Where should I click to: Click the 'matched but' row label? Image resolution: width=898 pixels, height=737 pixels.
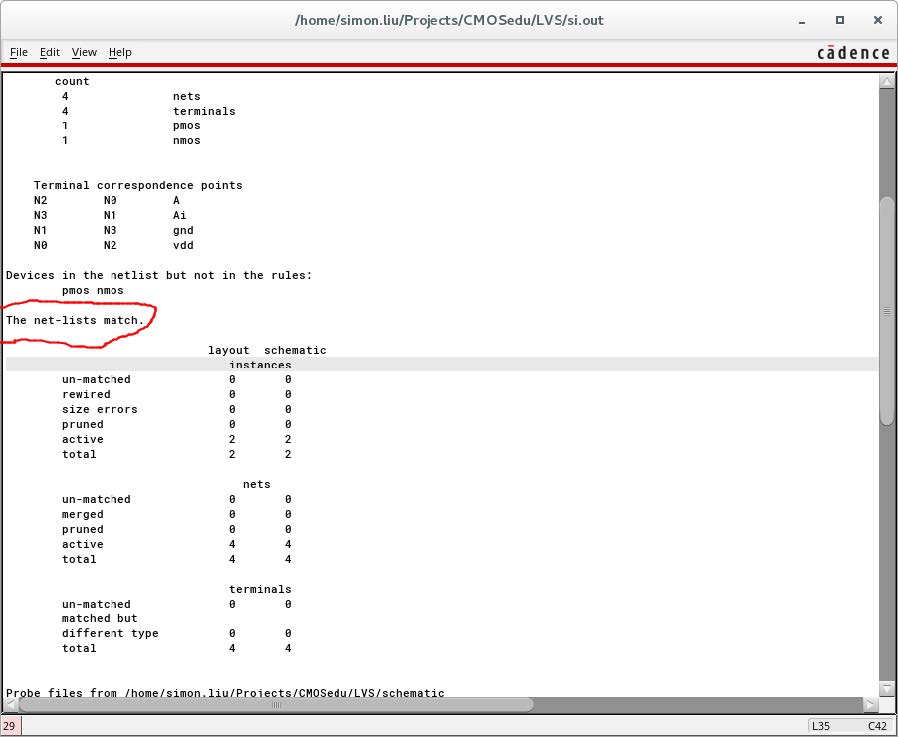point(99,618)
